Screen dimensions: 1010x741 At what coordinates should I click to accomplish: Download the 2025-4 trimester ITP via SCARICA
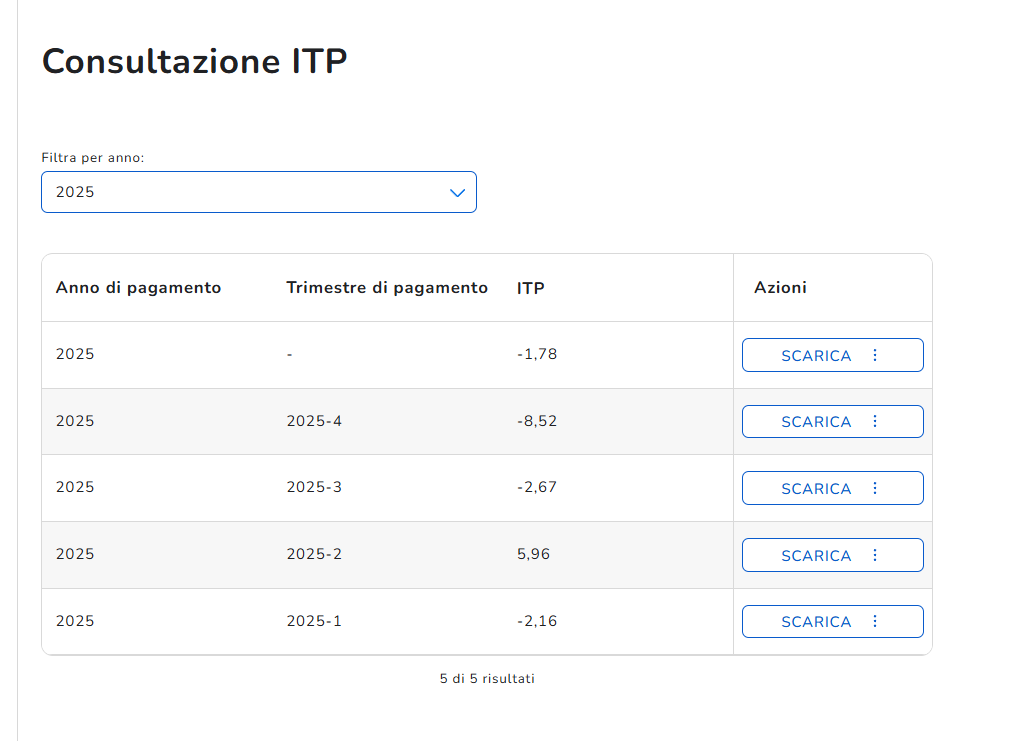click(815, 422)
